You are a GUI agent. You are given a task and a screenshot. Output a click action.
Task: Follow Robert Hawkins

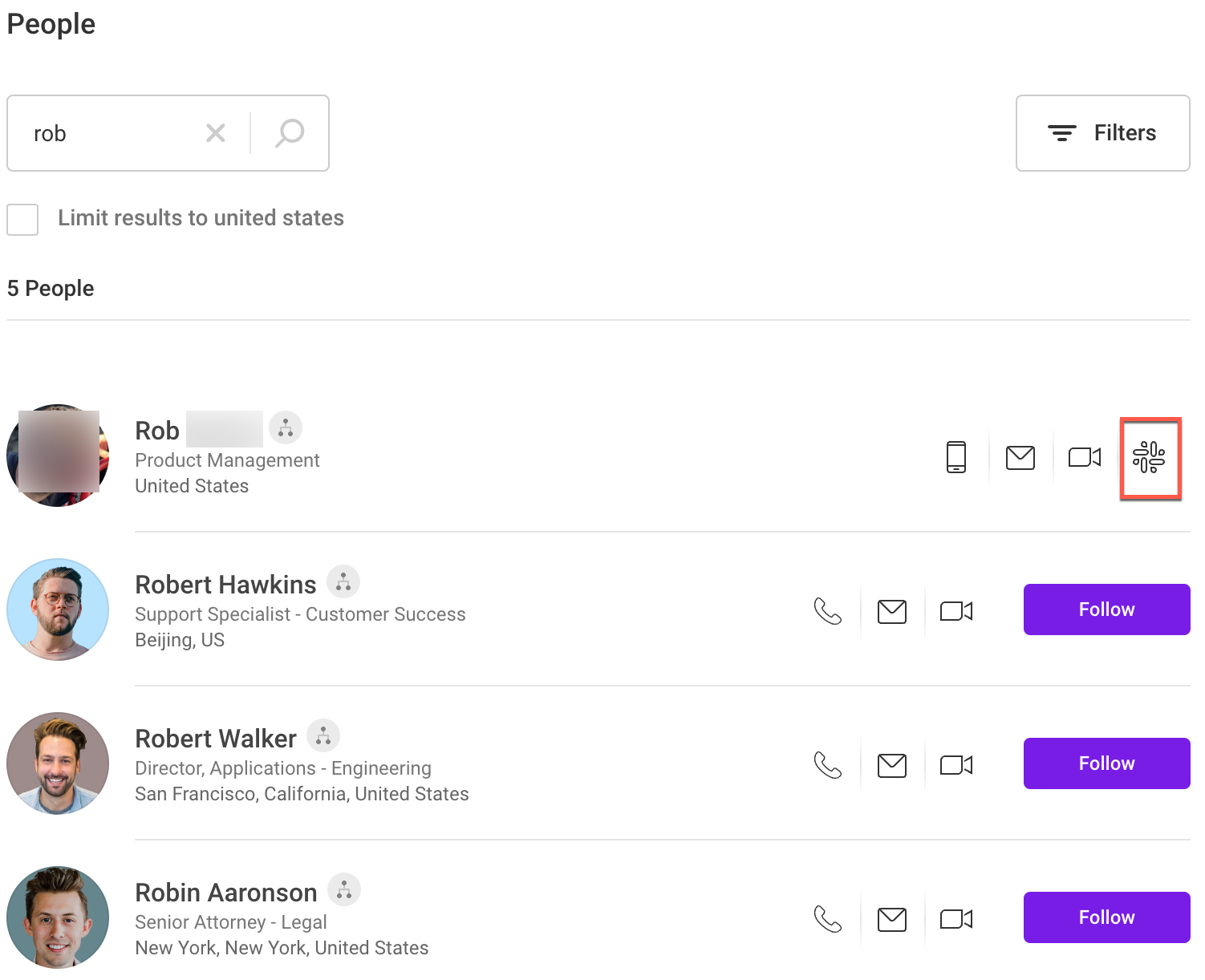tap(1106, 609)
